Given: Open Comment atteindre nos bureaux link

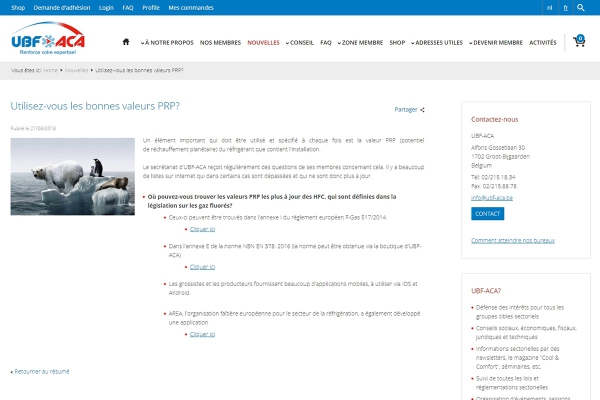Looking at the screenshot, I should tap(513, 240).
